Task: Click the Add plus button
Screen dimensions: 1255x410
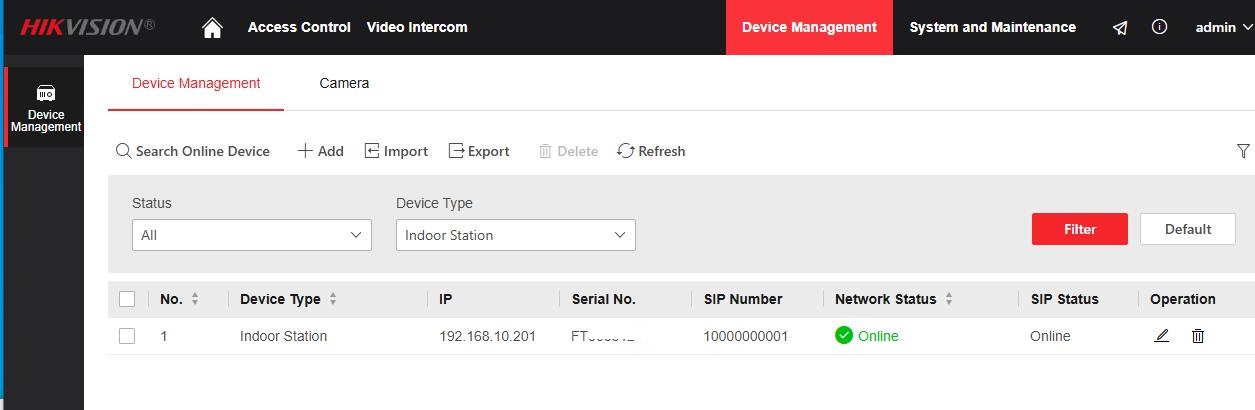Action: point(320,151)
